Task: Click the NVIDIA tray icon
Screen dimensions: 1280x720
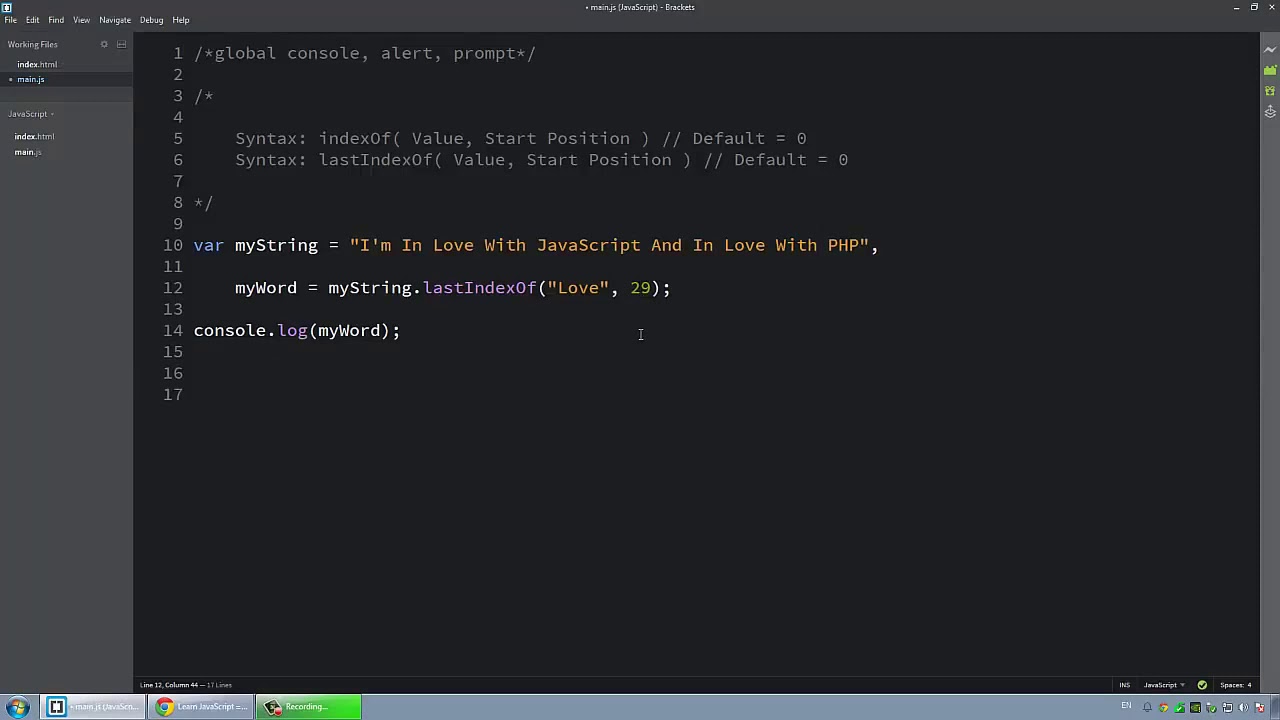Action: [1195, 708]
